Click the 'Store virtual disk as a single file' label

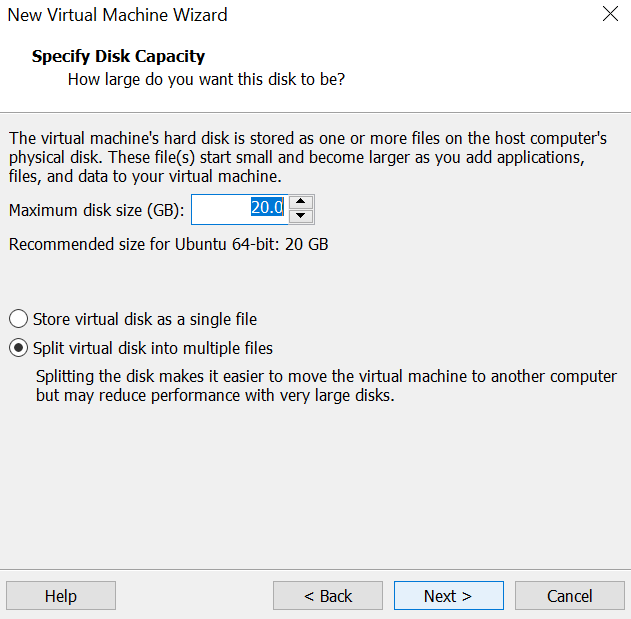(x=144, y=320)
